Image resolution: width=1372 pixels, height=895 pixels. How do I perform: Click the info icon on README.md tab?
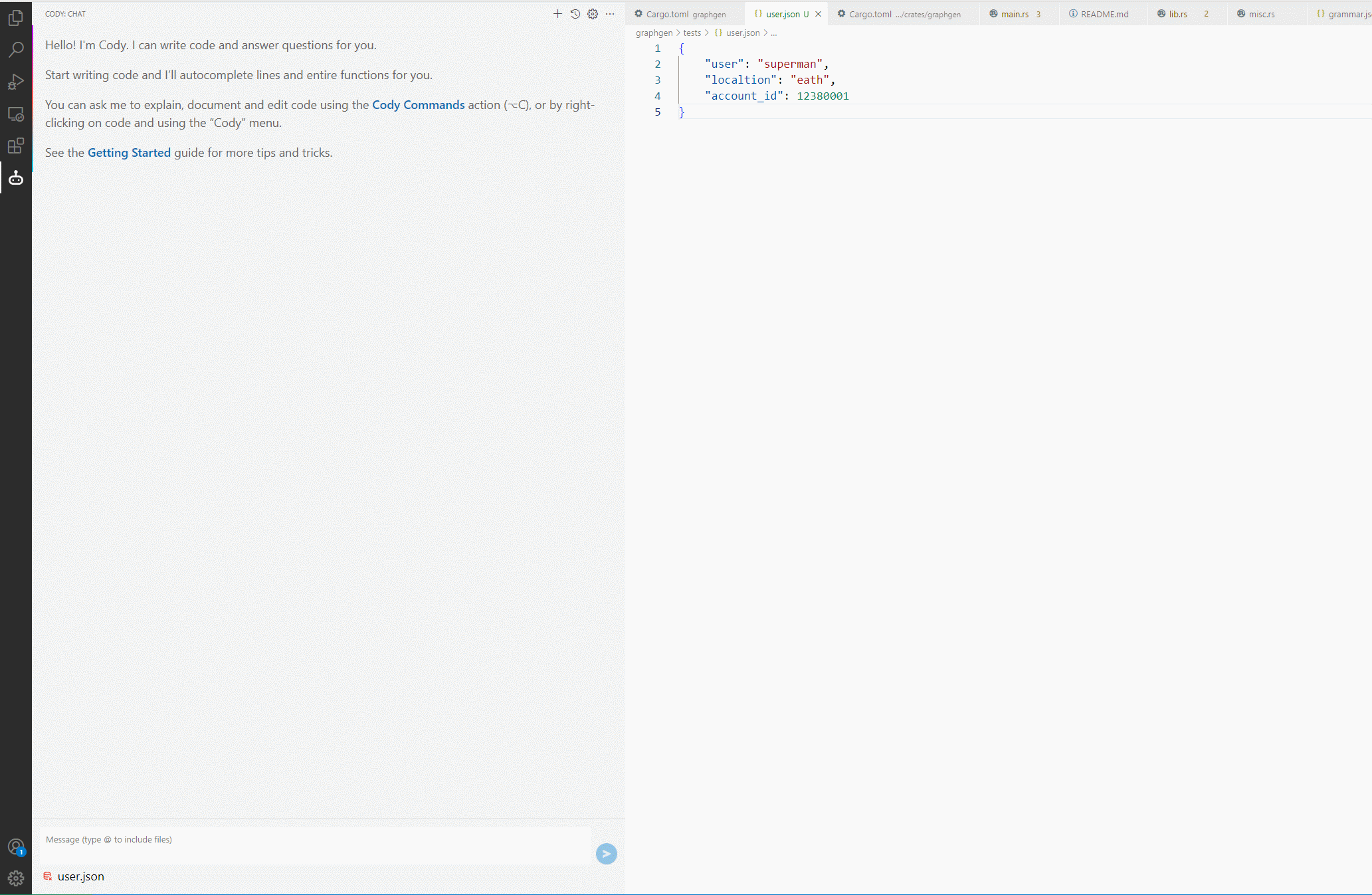pos(1073,13)
